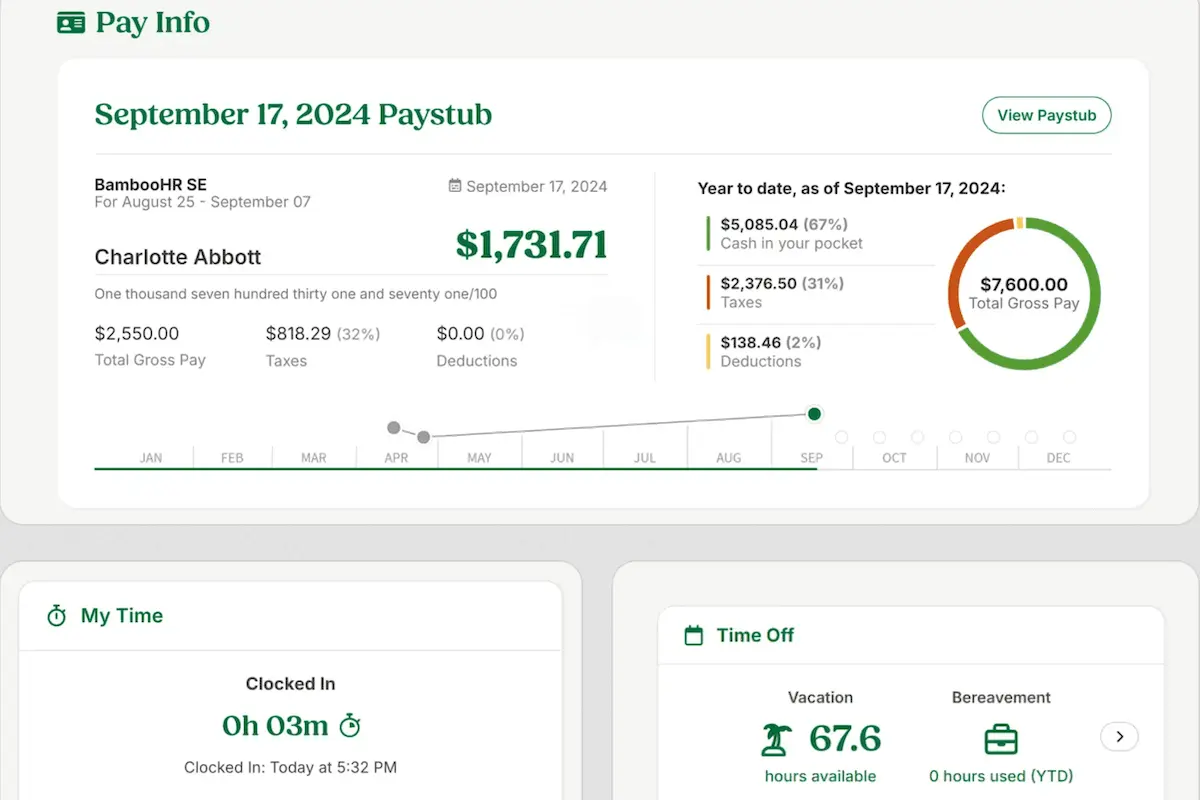The height and width of the screenshot is (800, 1200).
Task: Click the 0 hours used (YTD) text
Action: (x=1001, y=776)
